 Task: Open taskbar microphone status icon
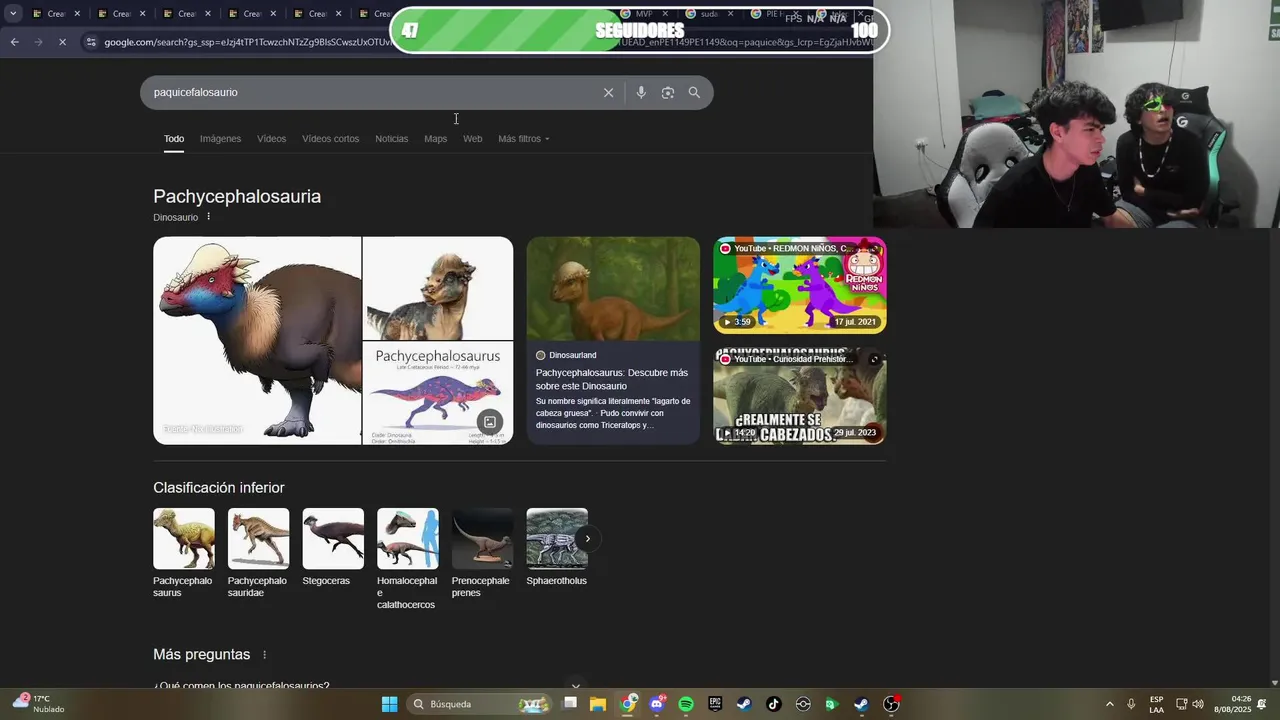(x=1131, y=704)
